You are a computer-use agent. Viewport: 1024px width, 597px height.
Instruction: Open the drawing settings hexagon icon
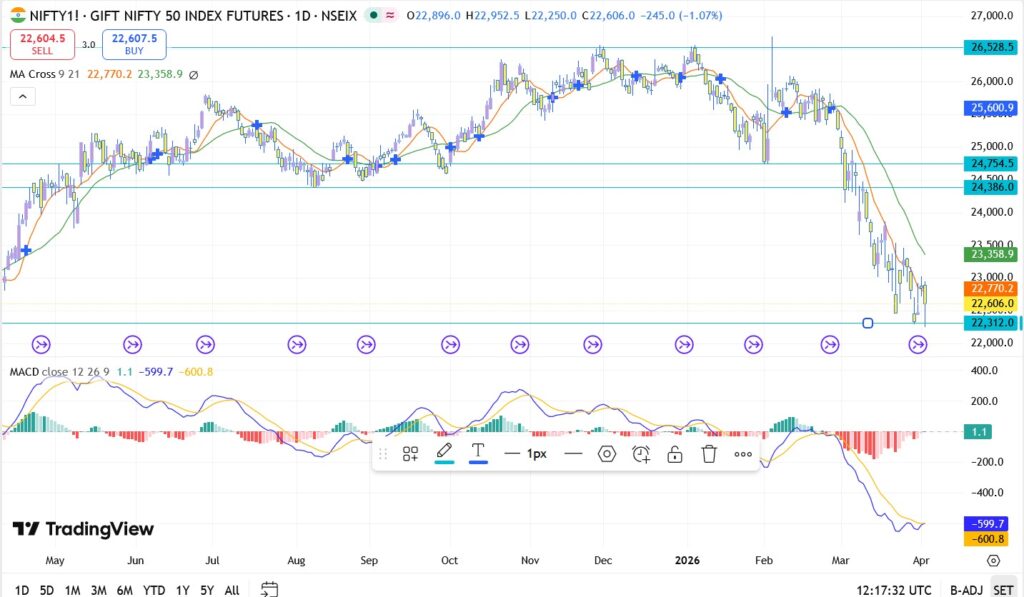coord(607,454)
